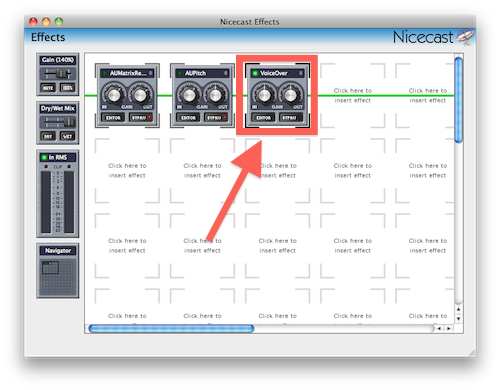Screen dimensions: 500x390
Task: Click the In RMS panel title
Action: coord(58,157)
